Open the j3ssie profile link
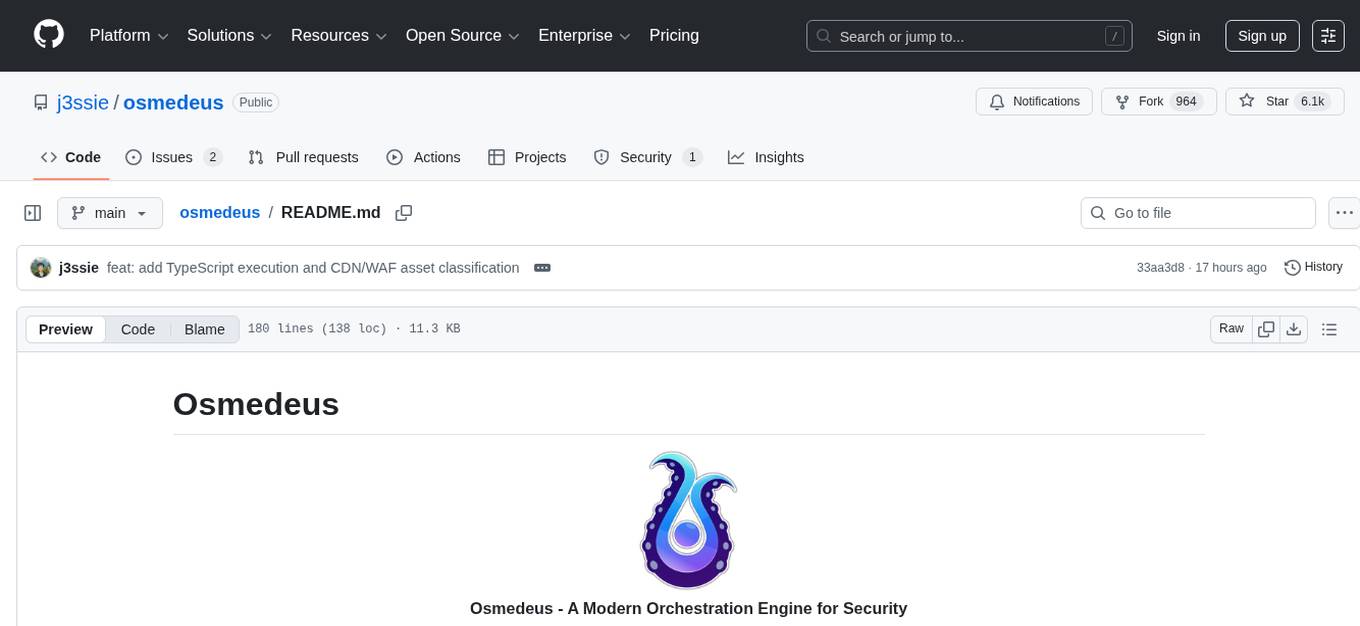This screenshot has height=626, width=1360. click(x=82, y=102)
